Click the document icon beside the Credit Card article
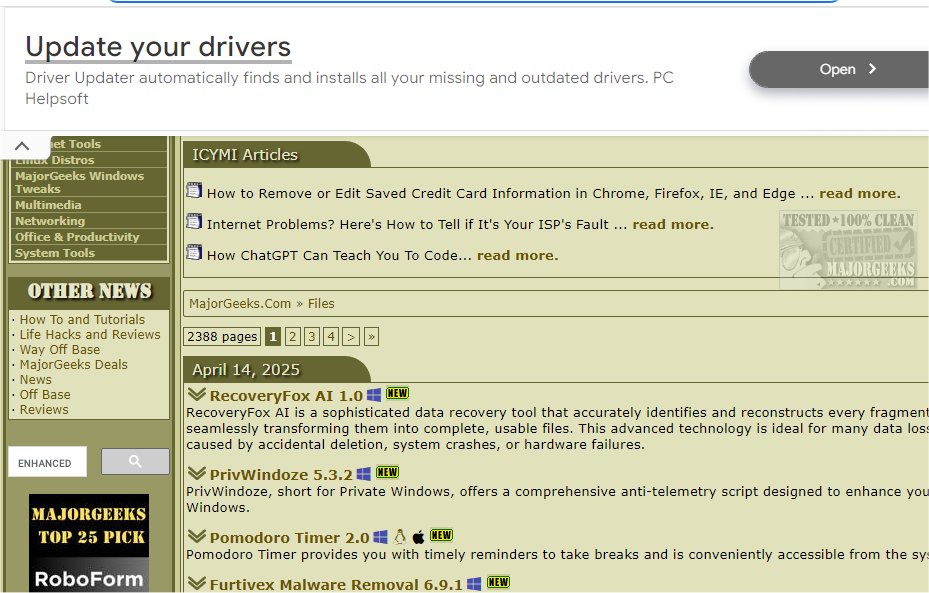 (194, 191)
